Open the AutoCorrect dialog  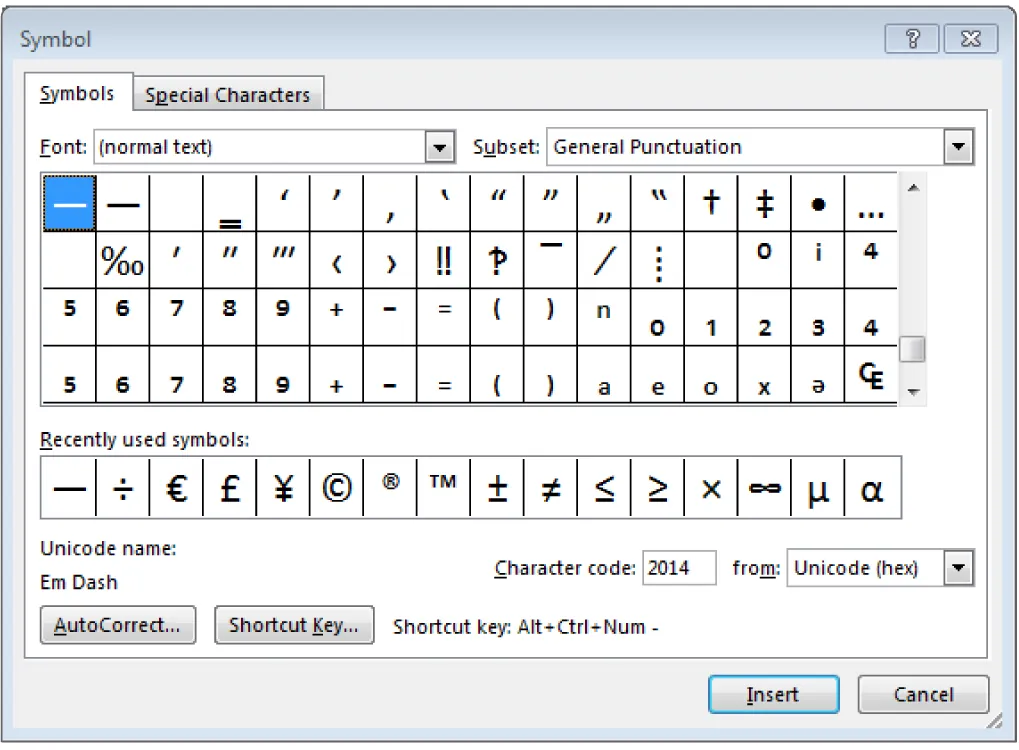tap(117, 625)
